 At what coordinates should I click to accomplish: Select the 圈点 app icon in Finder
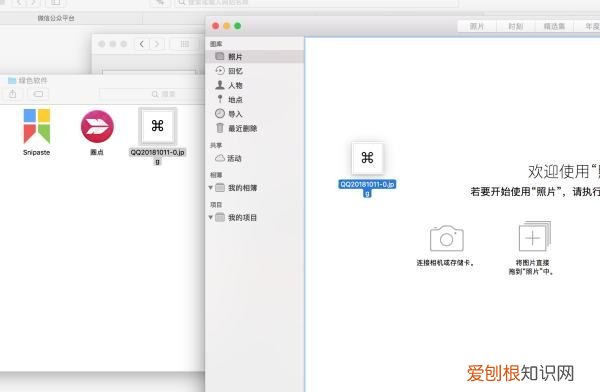click(97, 126)
